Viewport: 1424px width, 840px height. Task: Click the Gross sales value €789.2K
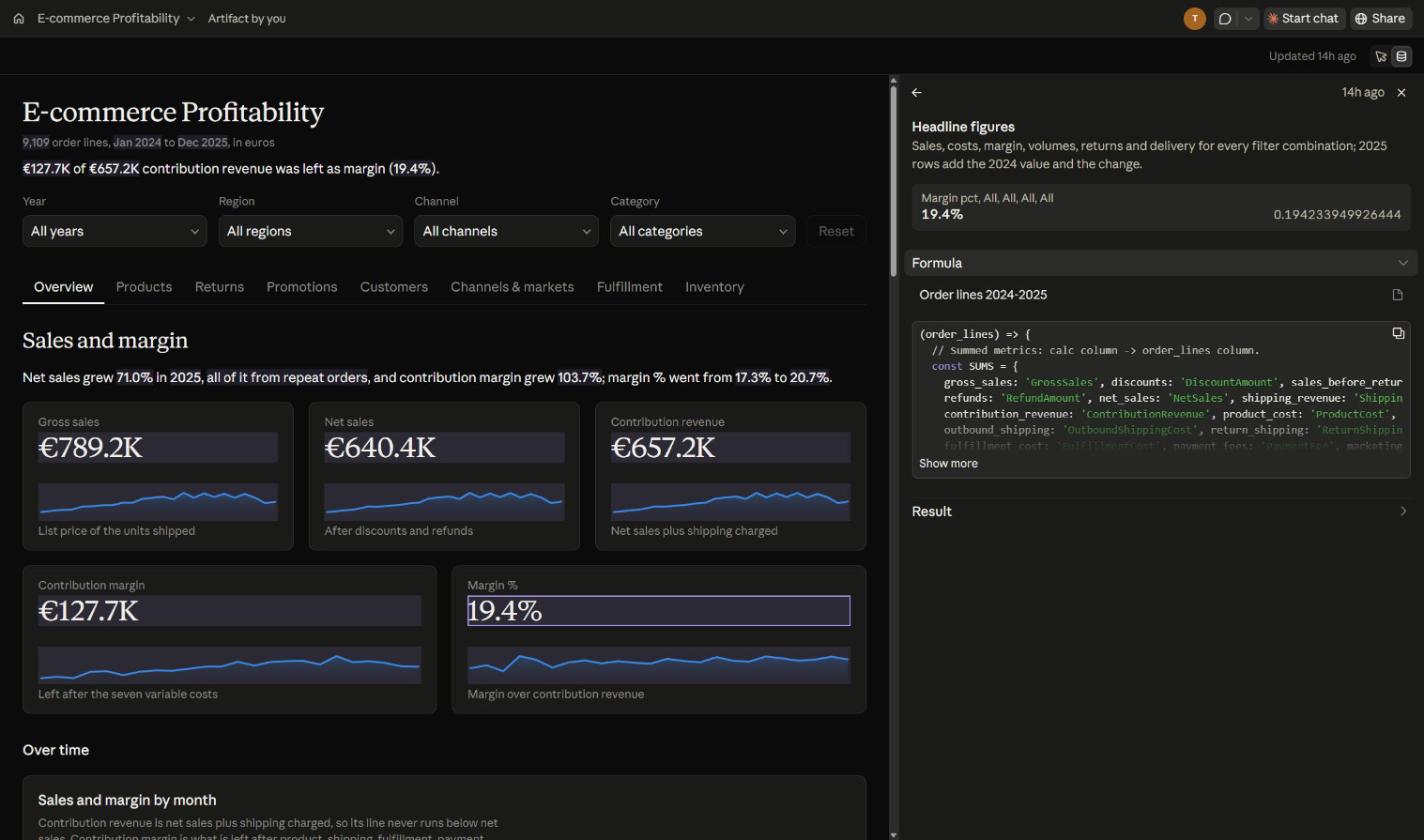[x=158, y=448]
